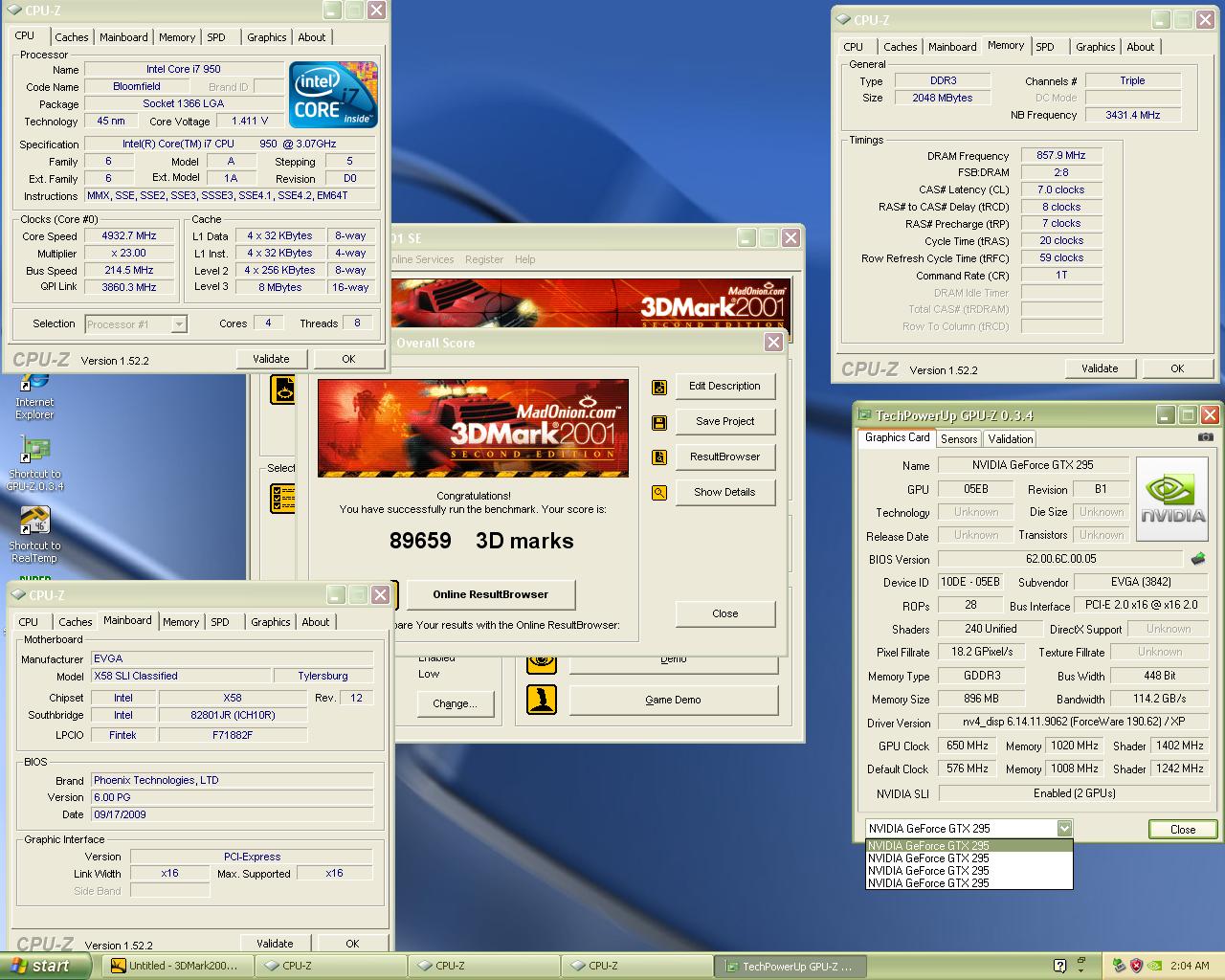
Task: Click the green BIOS save icon in GPU-Z
Action: [x=1198, y=558]
